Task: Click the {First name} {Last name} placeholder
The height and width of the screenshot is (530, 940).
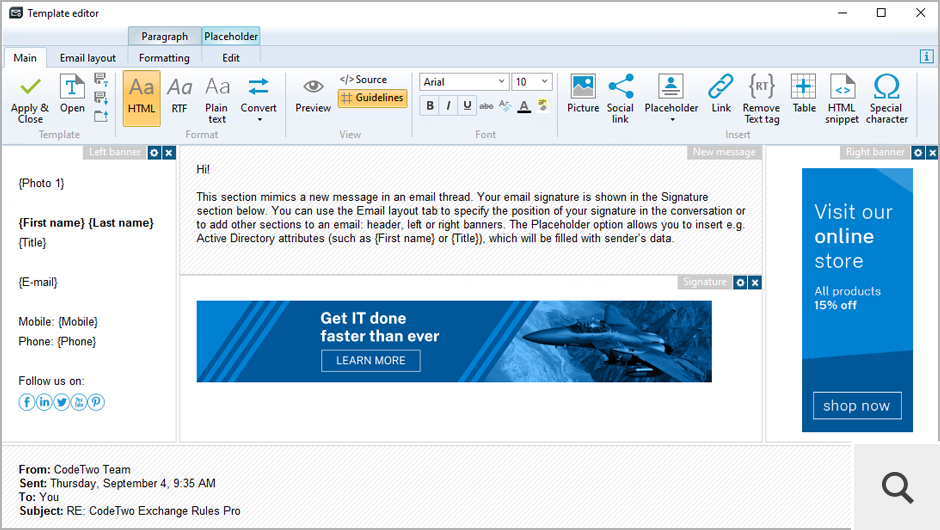Action: (86, 223)
